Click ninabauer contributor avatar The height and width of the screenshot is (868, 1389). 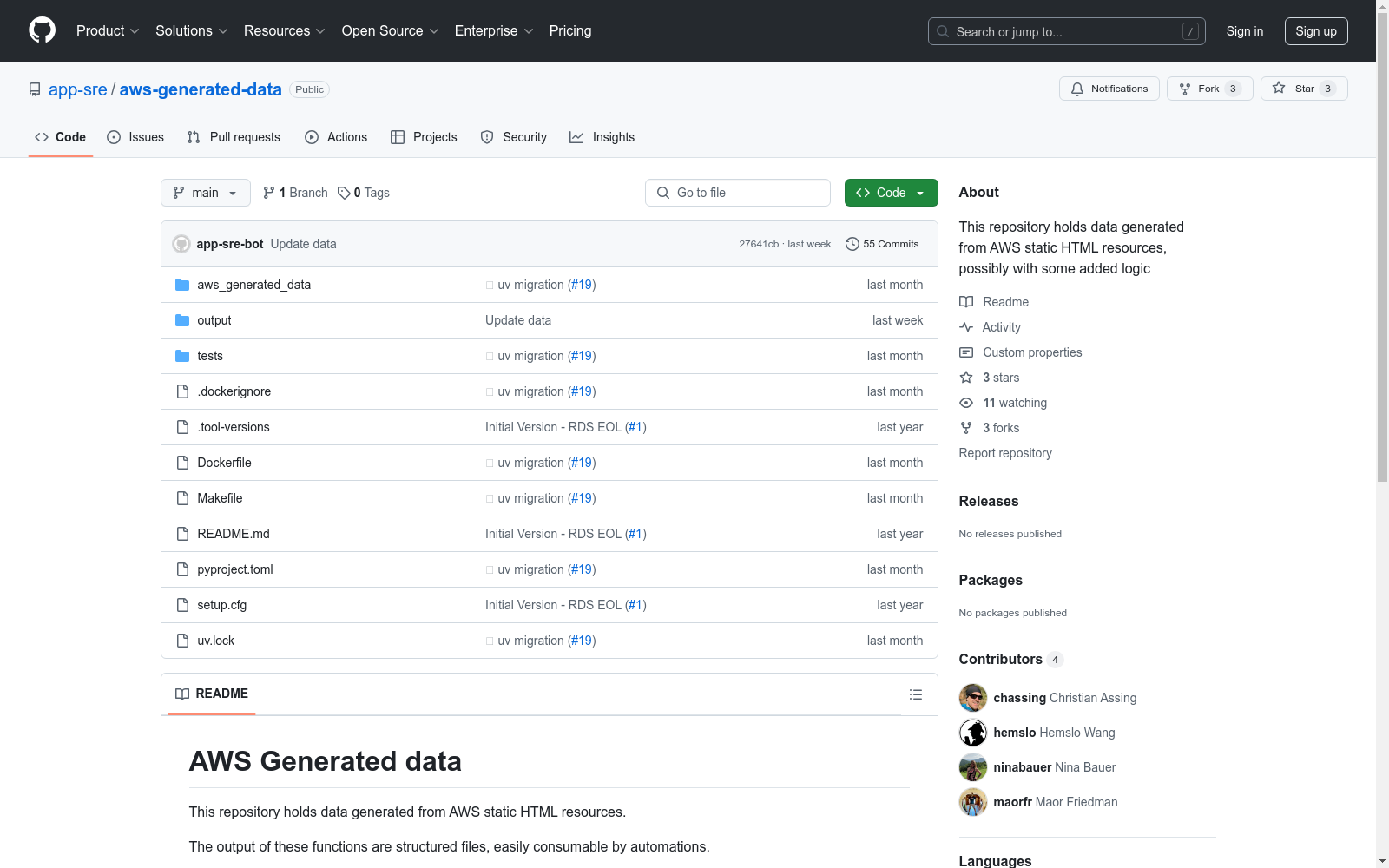click(x=973, y=767)
